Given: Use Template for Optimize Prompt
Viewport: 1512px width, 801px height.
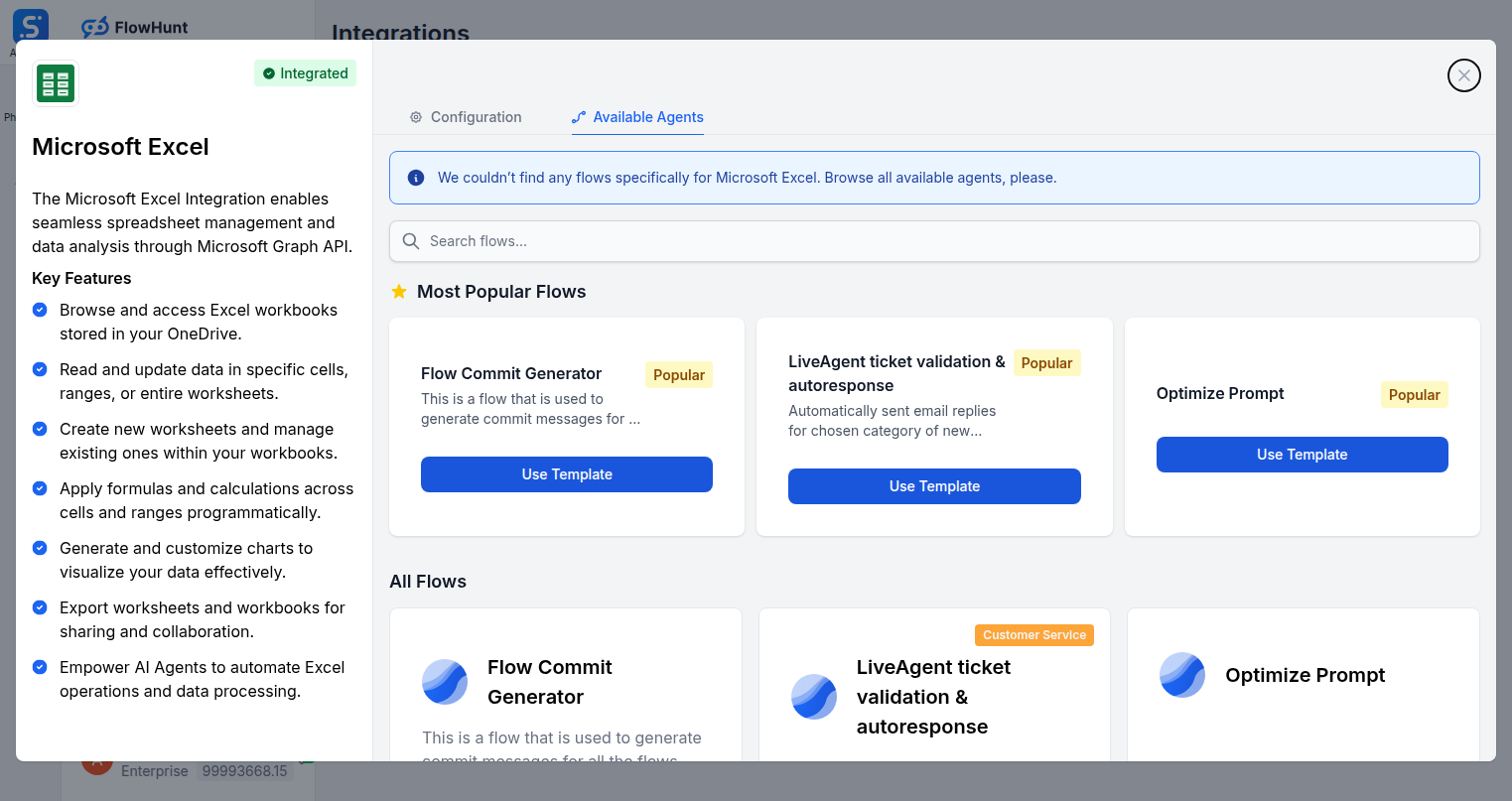Looking at the screenshot, I should 1302,455.
